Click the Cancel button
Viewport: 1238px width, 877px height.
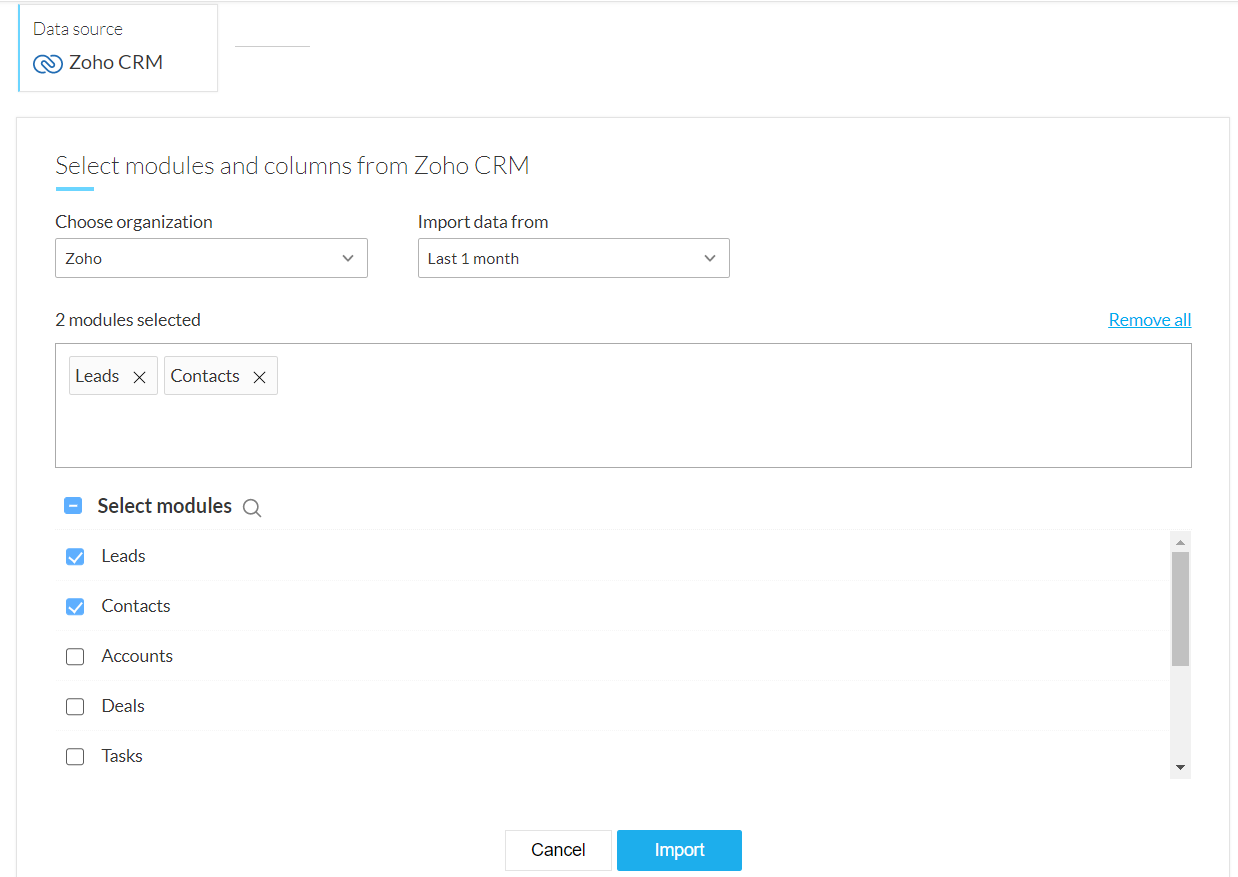pyautogui.click(x=558, y=850)
